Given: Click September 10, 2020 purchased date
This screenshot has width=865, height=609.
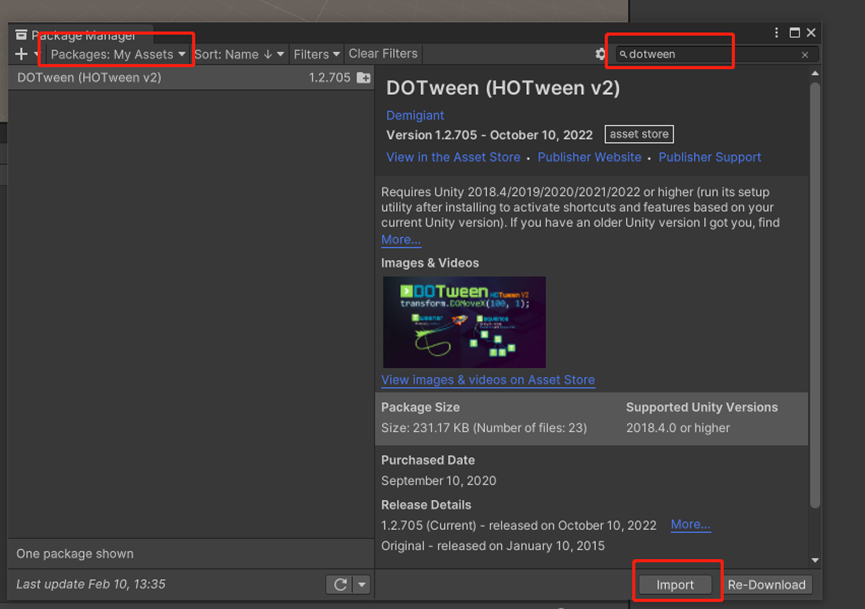Looking at the screenshot, I should click(439, 481).
